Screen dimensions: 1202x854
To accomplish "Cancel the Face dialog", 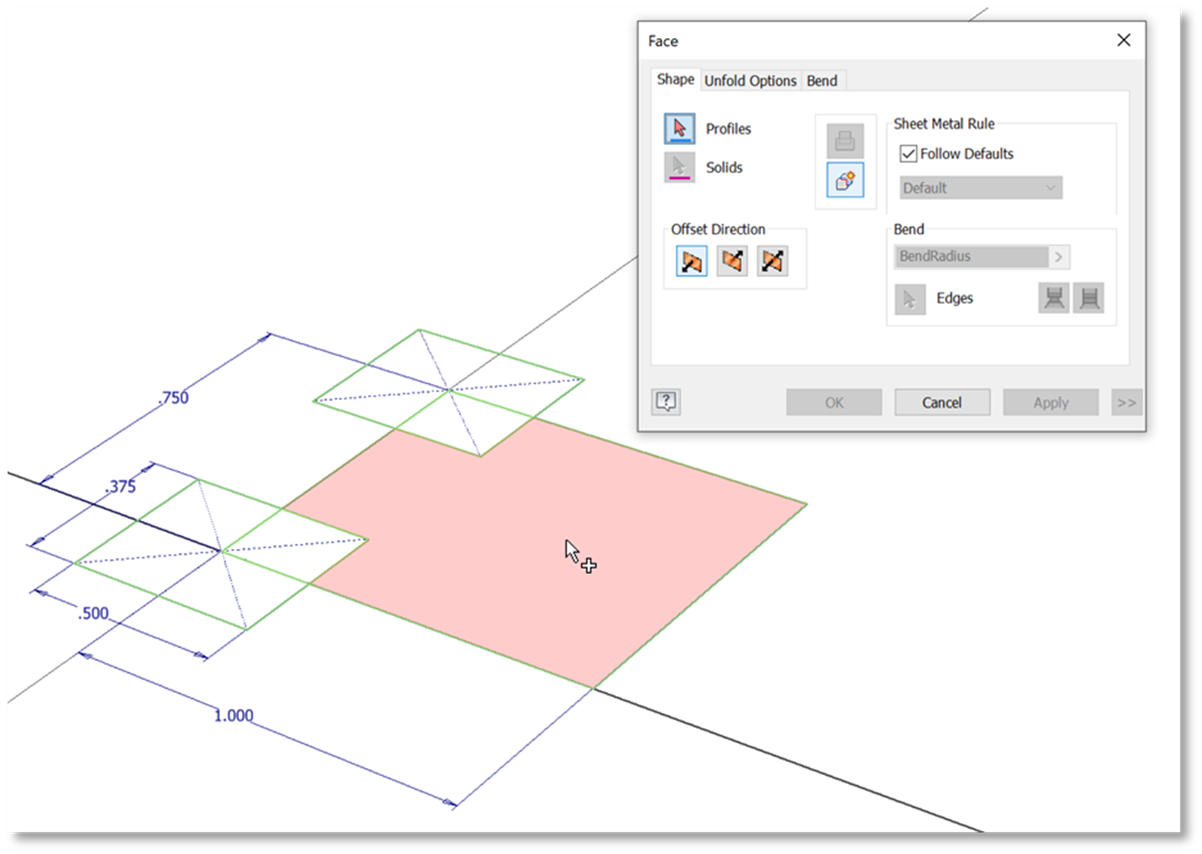I will click(941, 401).
